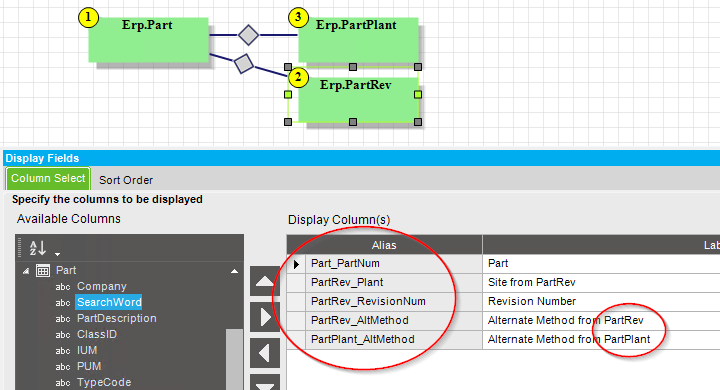The height and width of the screenshot is (390, 720).
Task: Click the Part table grid icon
Action: 43,271
